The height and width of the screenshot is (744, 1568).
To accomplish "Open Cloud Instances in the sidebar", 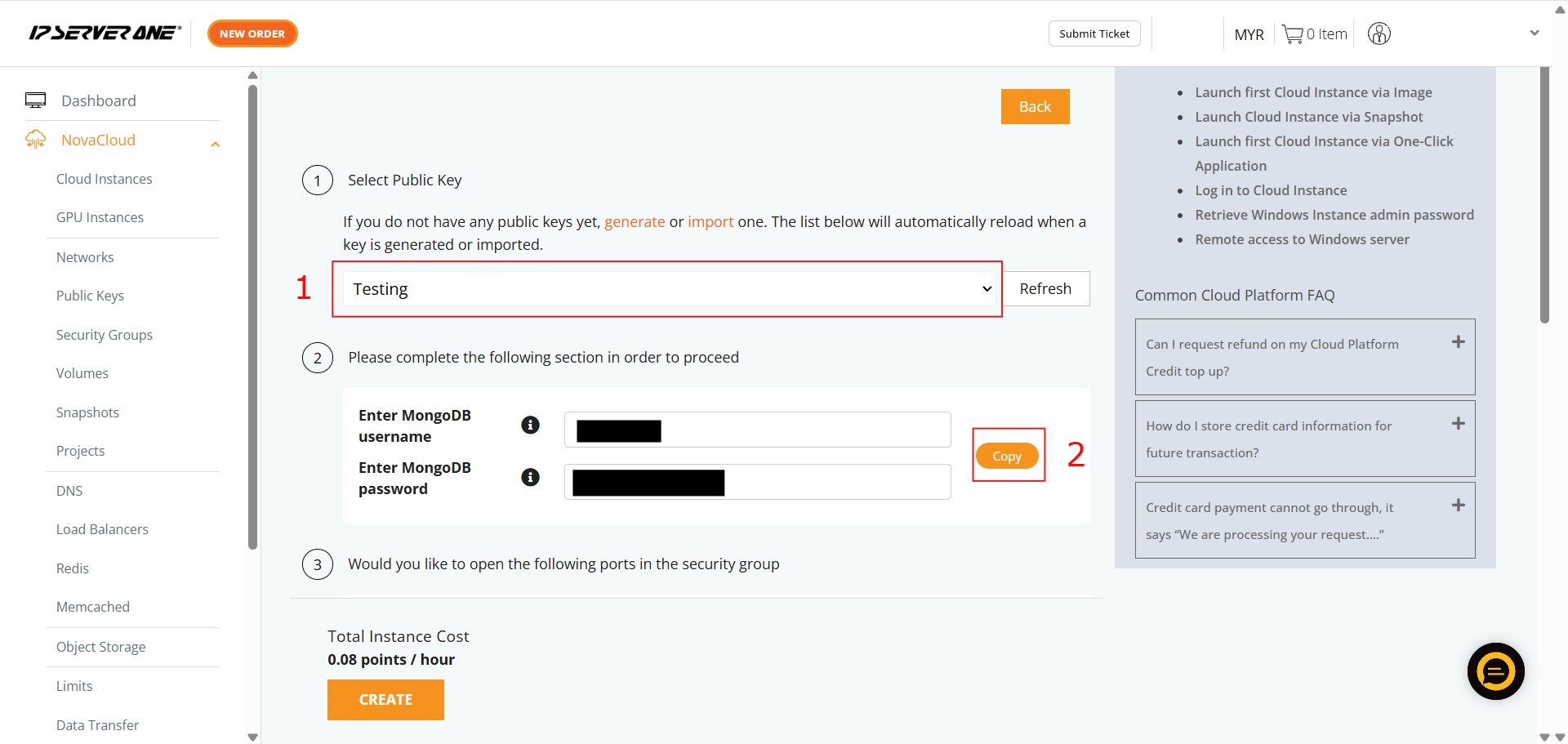I will tap(104, 179).
